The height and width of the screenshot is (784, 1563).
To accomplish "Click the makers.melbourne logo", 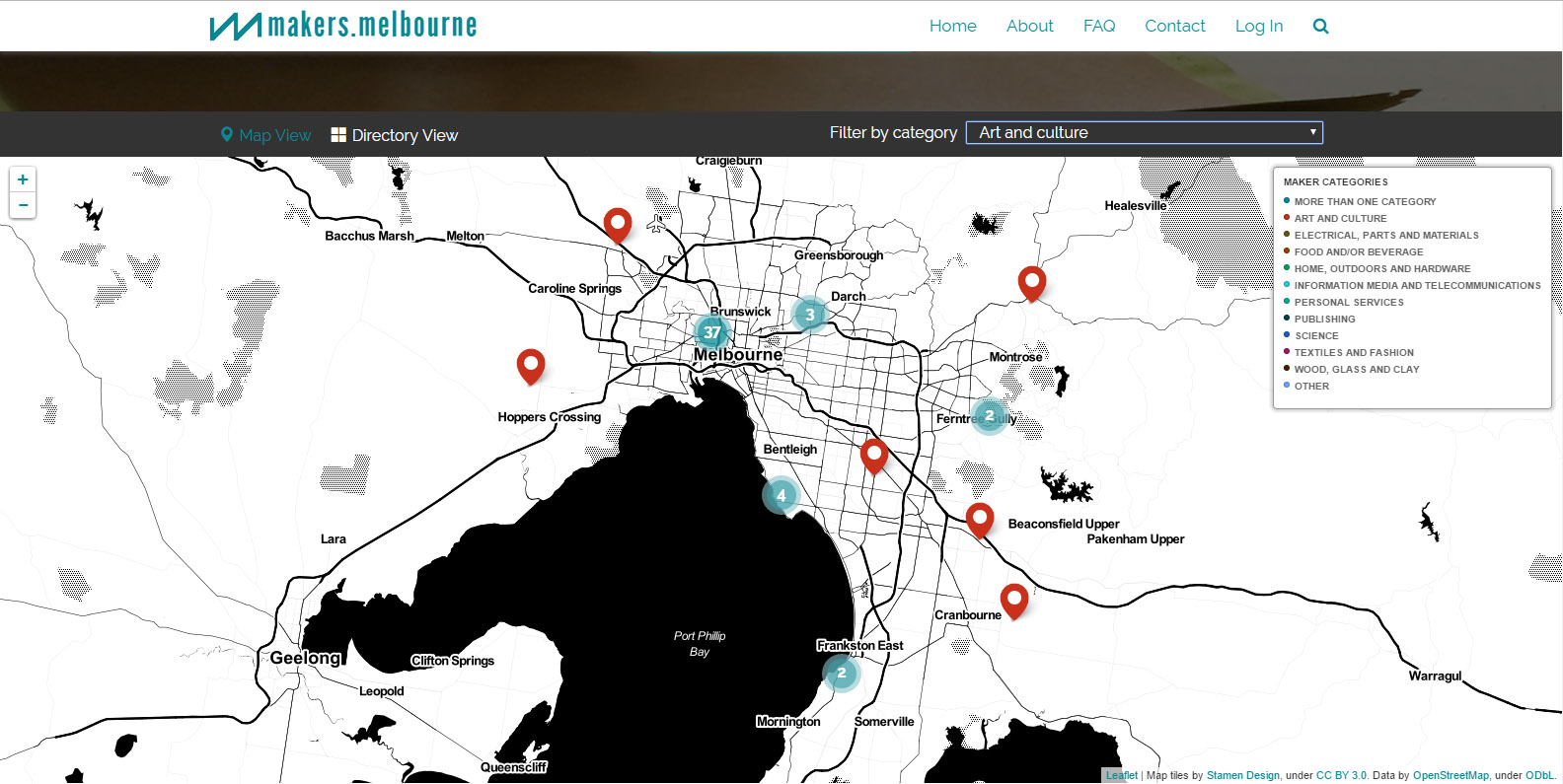I will point(343,26).
